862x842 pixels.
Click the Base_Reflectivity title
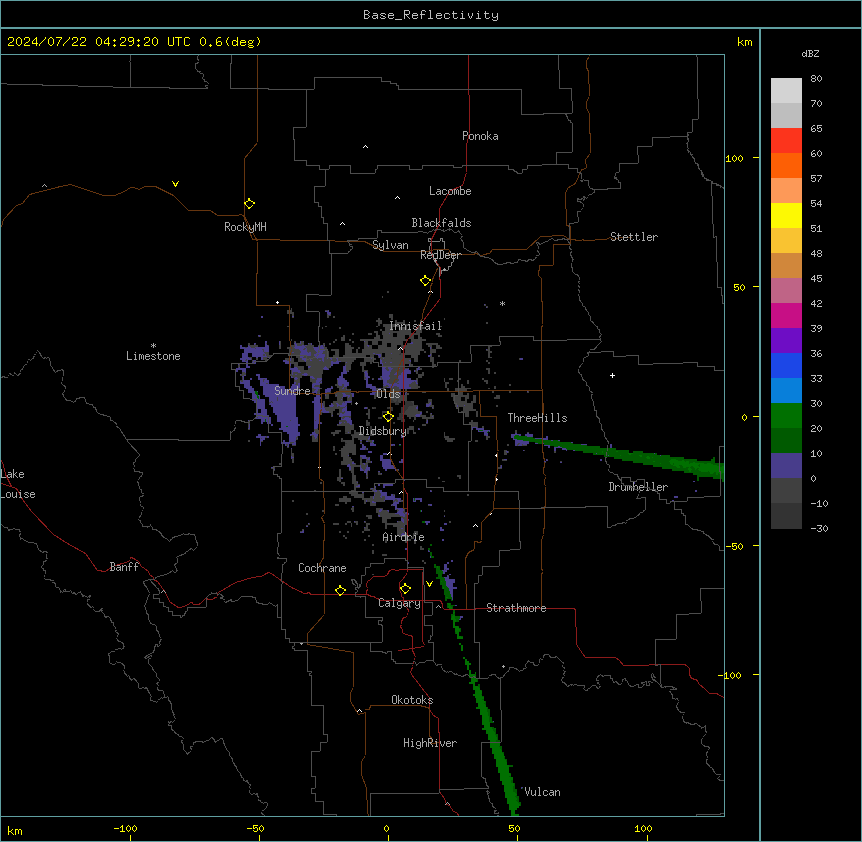click(x=431, y=15)
